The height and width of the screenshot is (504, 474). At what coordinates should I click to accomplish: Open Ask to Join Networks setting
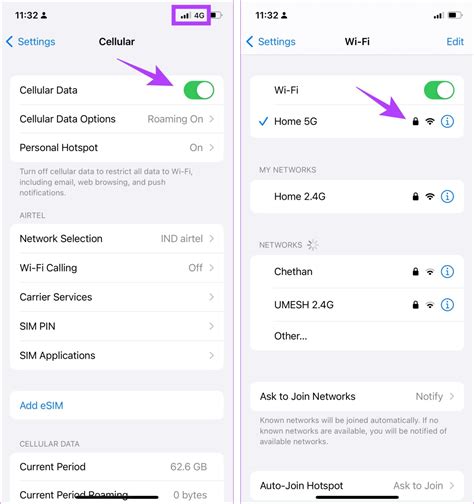point(357,396)
